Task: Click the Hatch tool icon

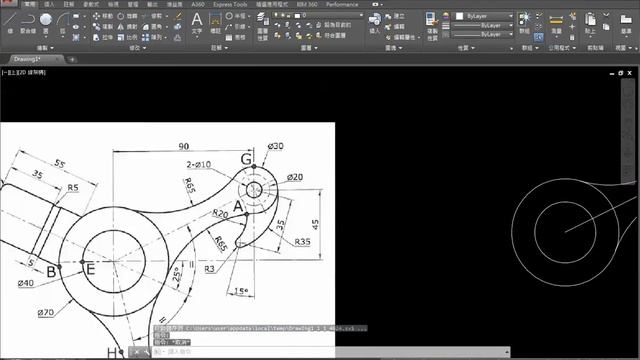Action: [x=76, y=38]
